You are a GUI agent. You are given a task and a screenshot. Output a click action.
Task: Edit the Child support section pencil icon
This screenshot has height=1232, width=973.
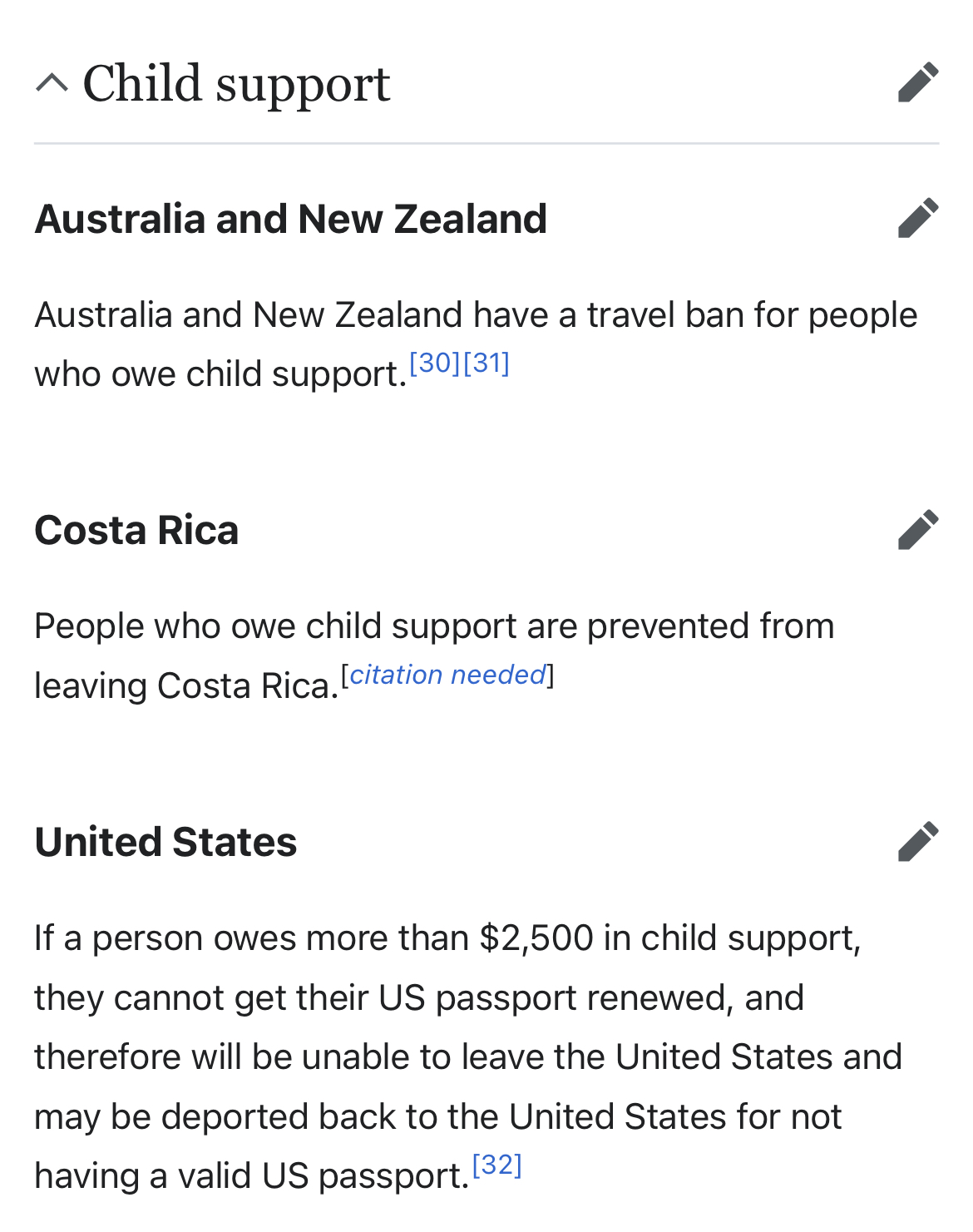point(918,82)
